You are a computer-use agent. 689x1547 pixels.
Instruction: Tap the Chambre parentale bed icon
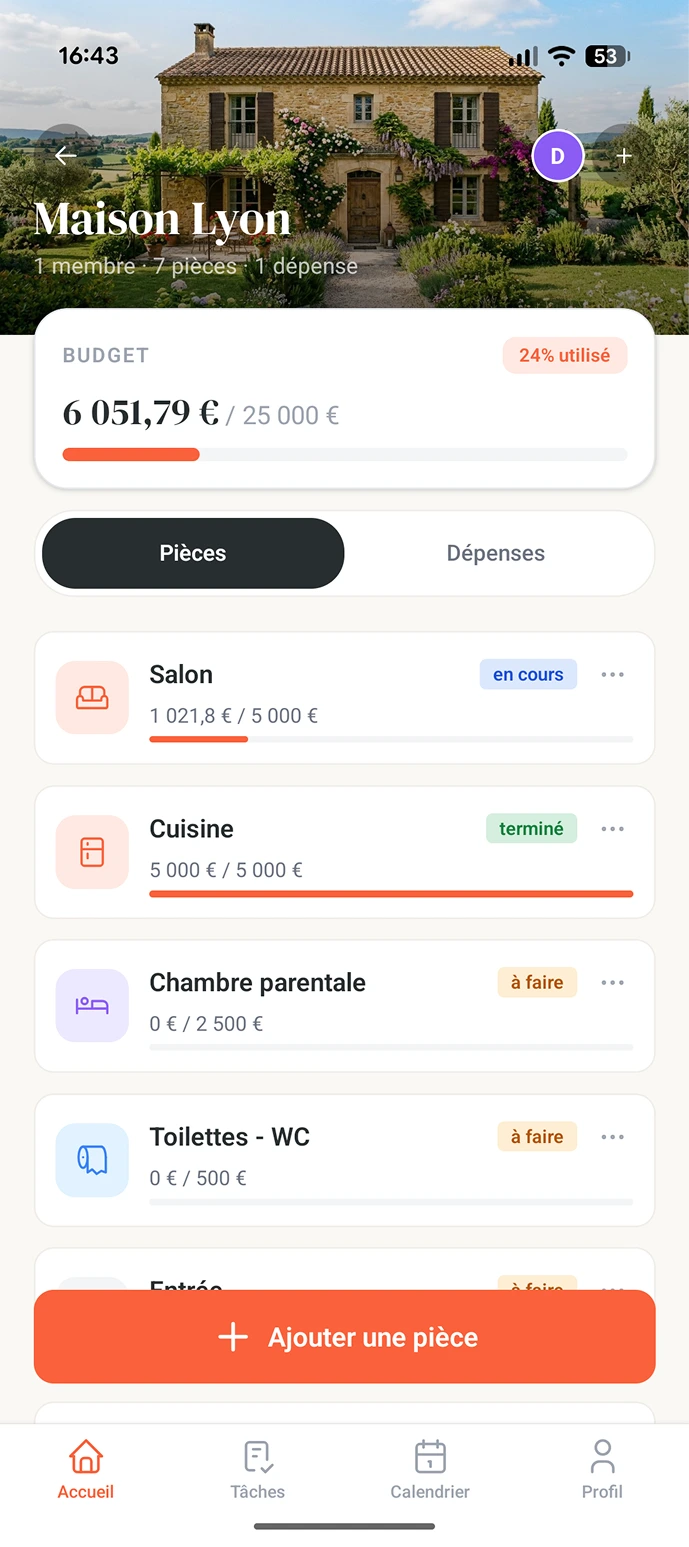pos(92,1006)
